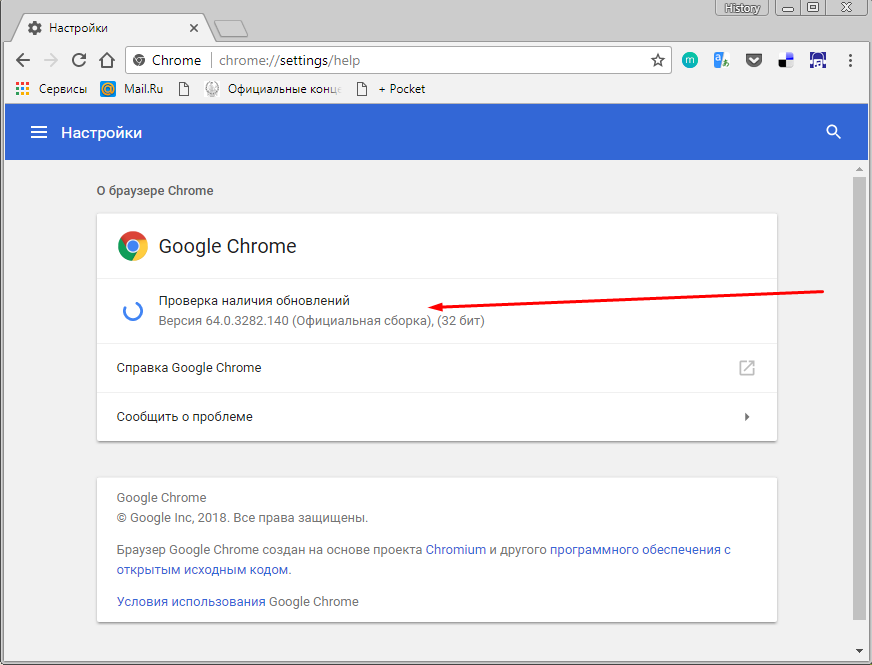
Task: Bookmark this page with star icon
Action: [x=657, y=60]
